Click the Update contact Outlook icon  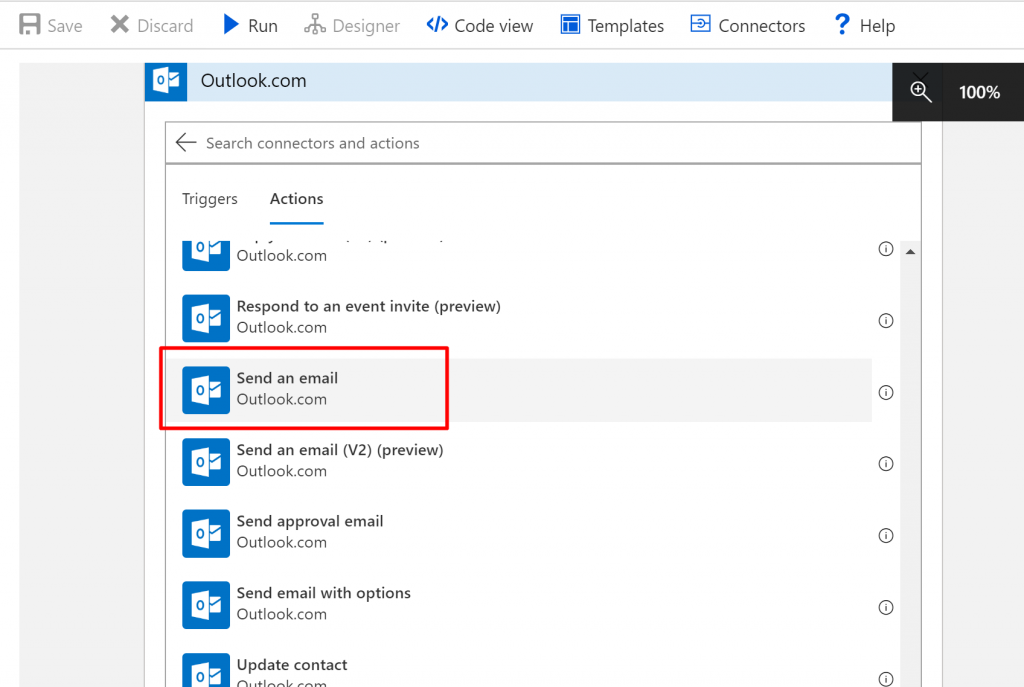206,670
